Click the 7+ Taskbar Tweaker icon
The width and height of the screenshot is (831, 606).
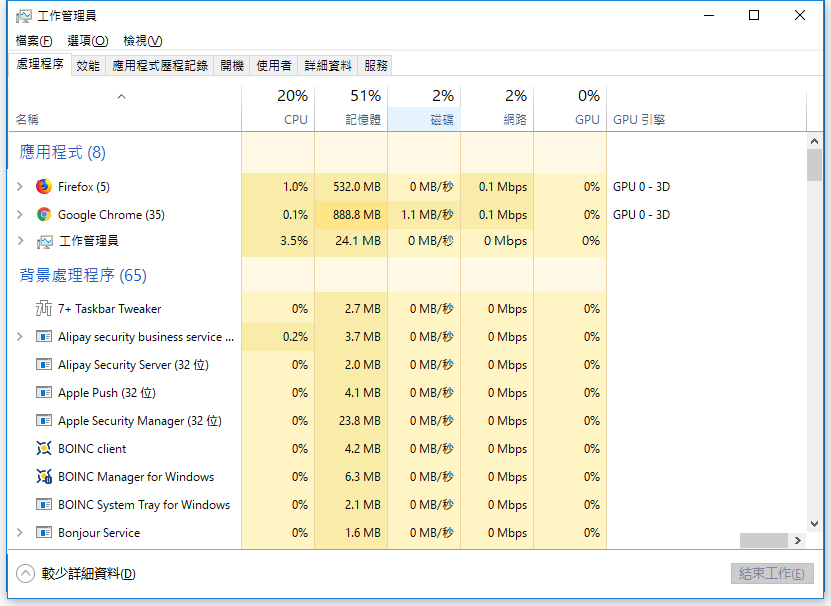[x=44, y=309]
